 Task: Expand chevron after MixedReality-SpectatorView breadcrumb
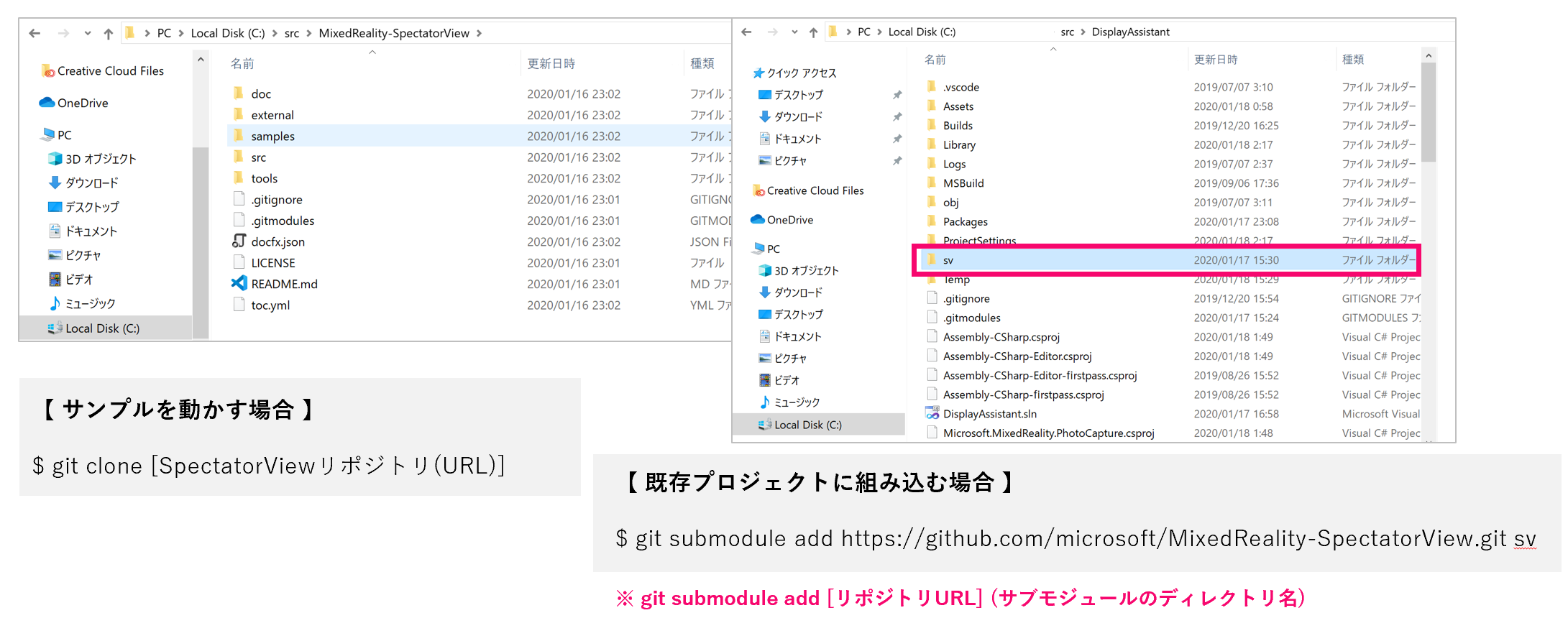pyautogui.click(x=479, y=33)
